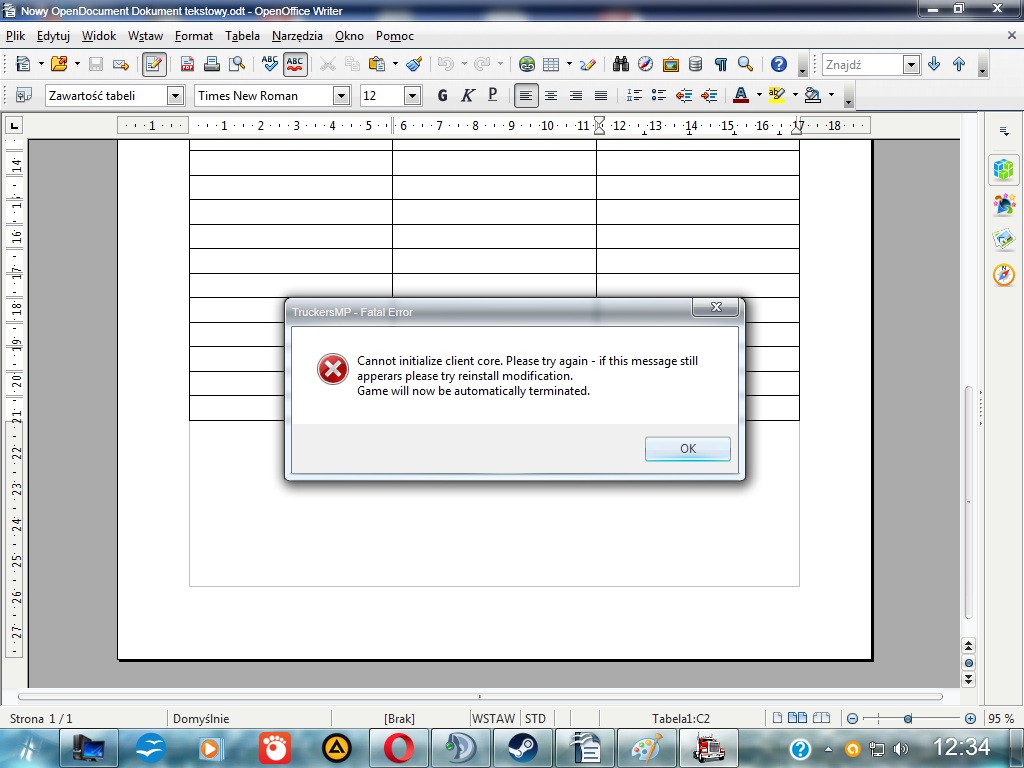Open font color dropdown arrow
This screenshot has width=1024, height=768.
click(759, 95)
